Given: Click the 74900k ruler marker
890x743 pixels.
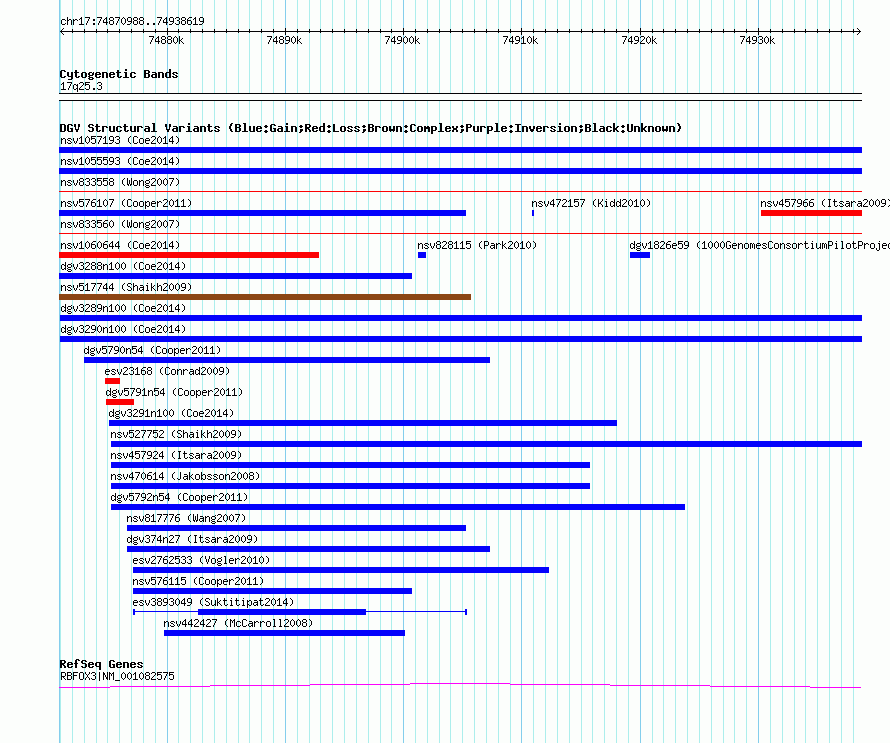Looking at the screenshot, I should pos(402,40).
